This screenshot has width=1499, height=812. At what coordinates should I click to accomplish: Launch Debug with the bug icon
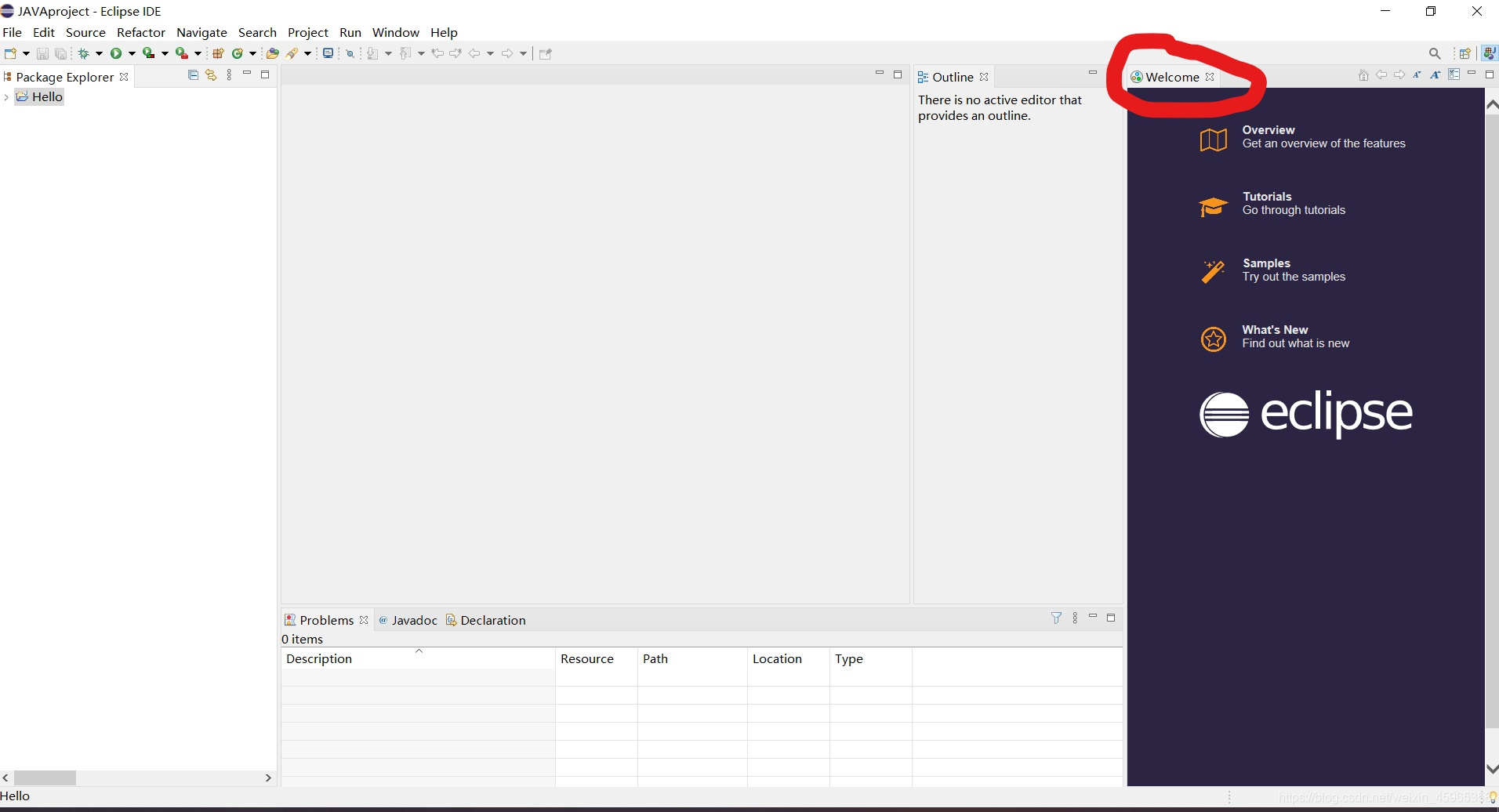(83, 53)
